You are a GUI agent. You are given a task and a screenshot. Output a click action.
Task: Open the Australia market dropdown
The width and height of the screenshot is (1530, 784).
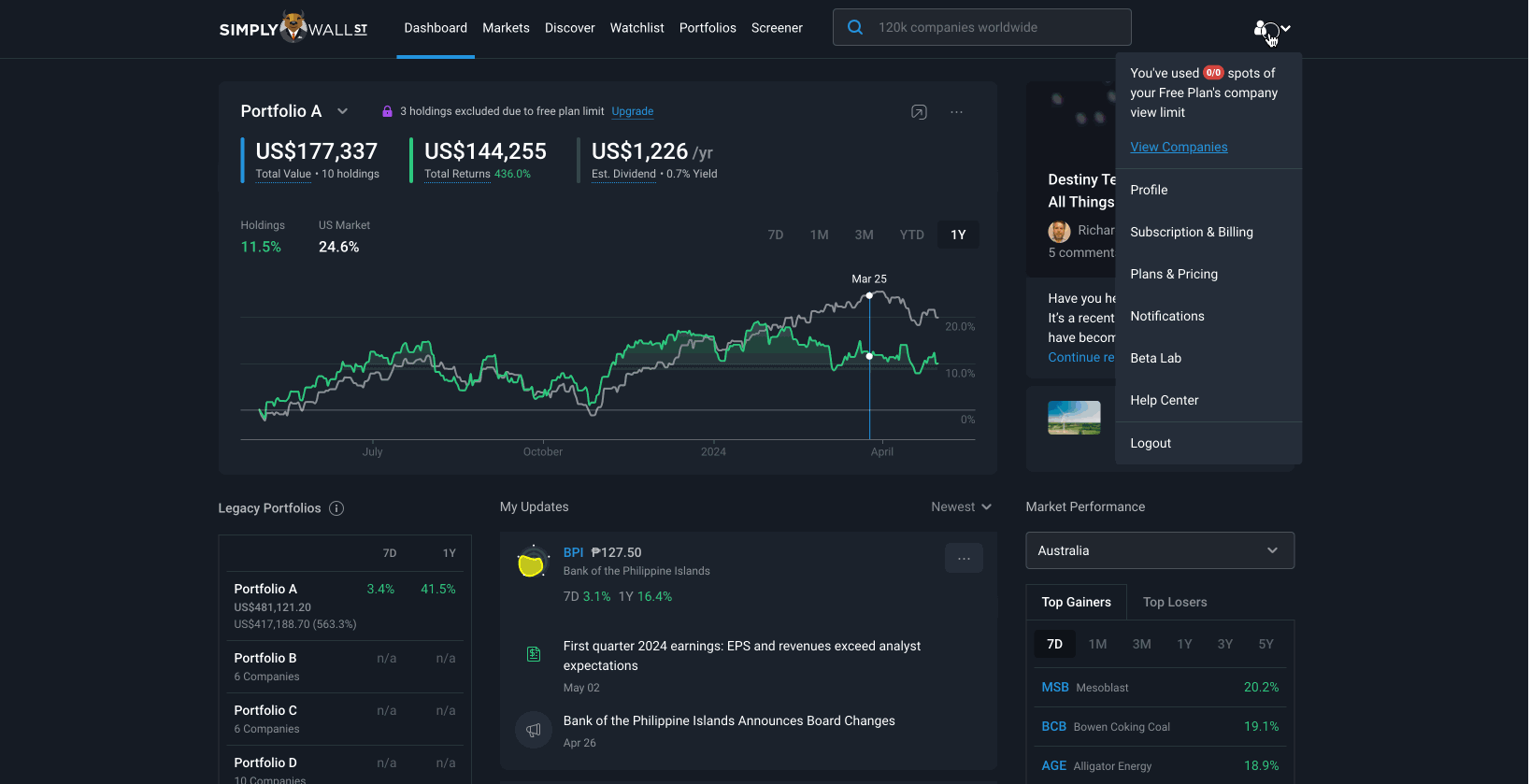(x=1160, y=550)
